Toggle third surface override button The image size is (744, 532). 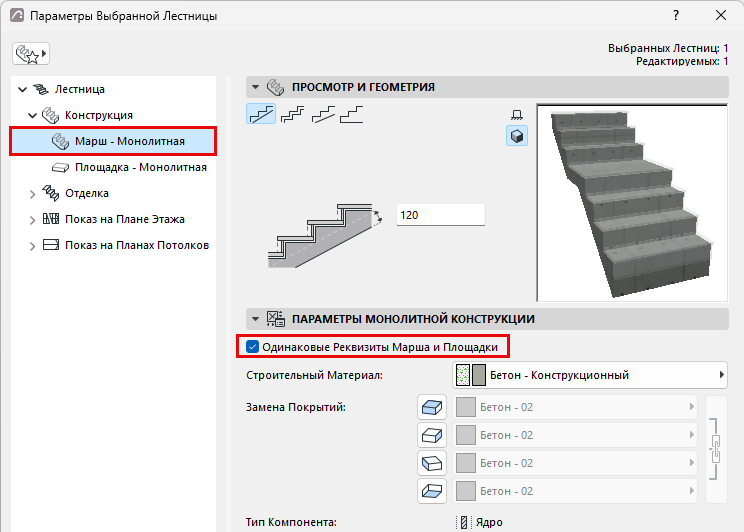(432, 463)
